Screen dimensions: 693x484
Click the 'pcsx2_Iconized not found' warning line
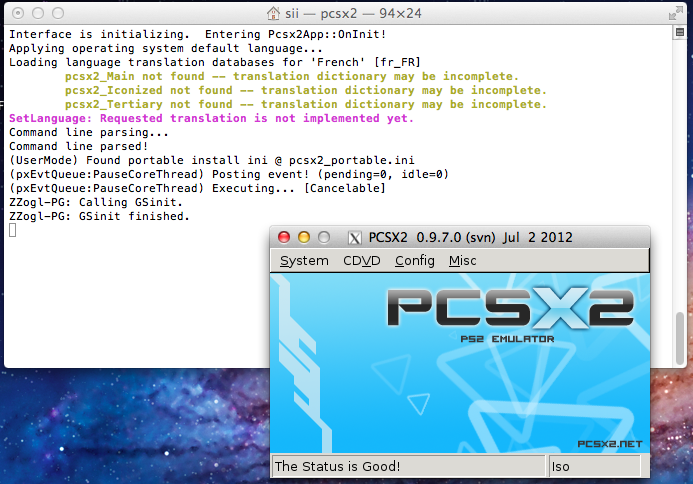coord(306,91)
